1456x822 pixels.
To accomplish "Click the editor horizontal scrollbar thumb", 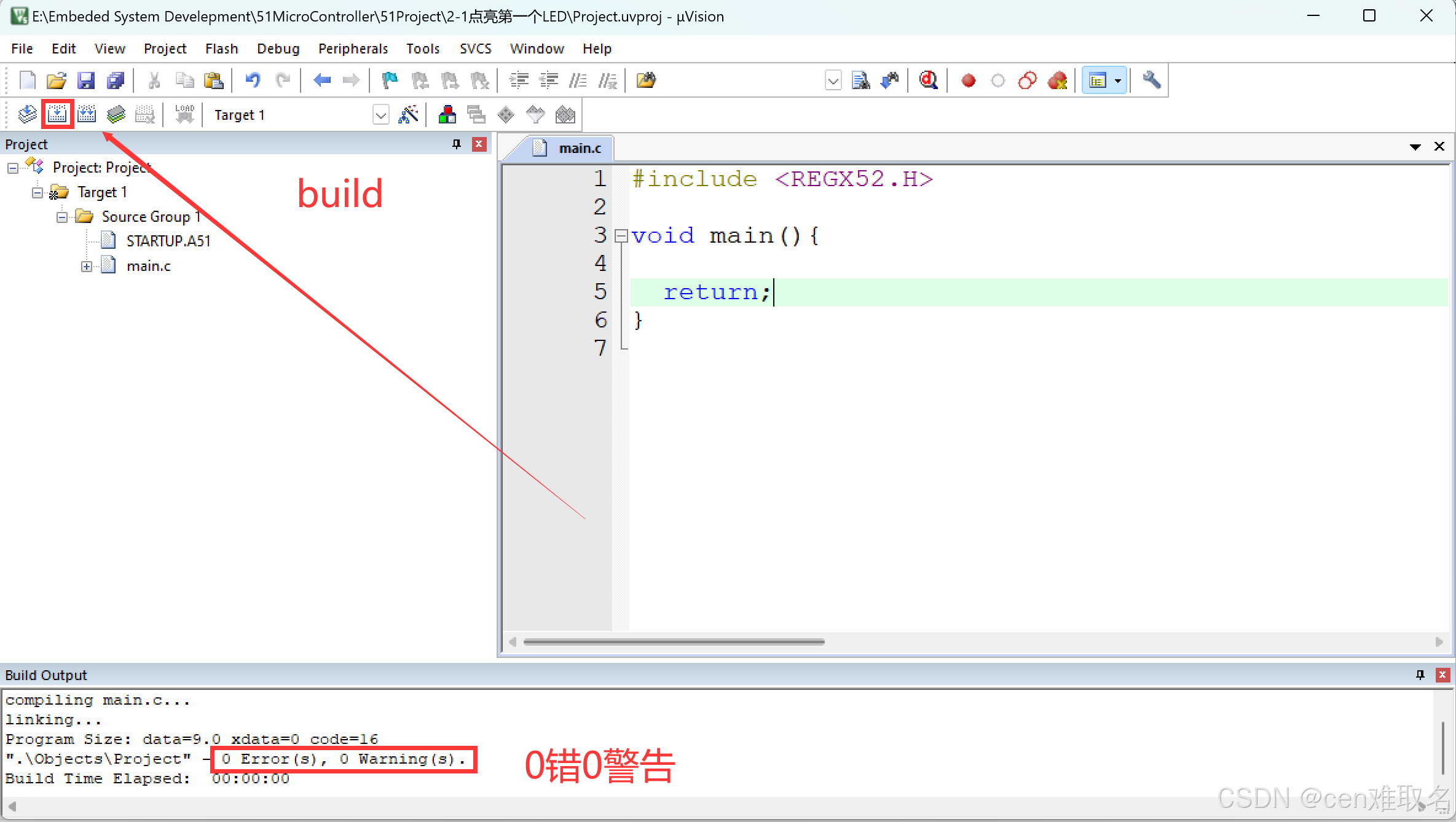I will [x=673, y=642].
